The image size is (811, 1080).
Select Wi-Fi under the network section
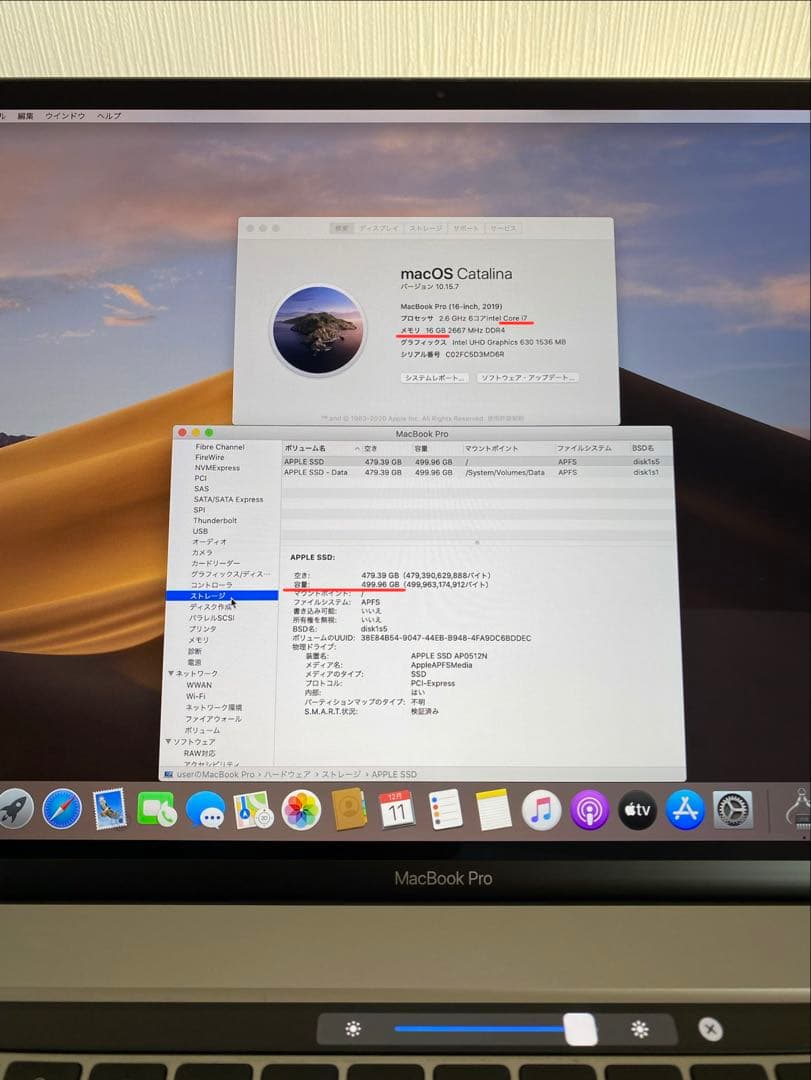pos(198,696)
